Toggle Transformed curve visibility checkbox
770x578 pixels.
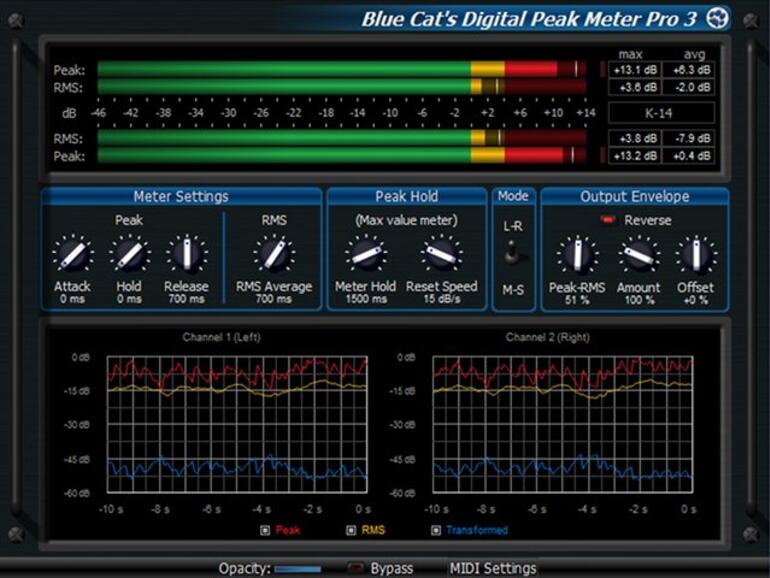[x=436, y=530]
